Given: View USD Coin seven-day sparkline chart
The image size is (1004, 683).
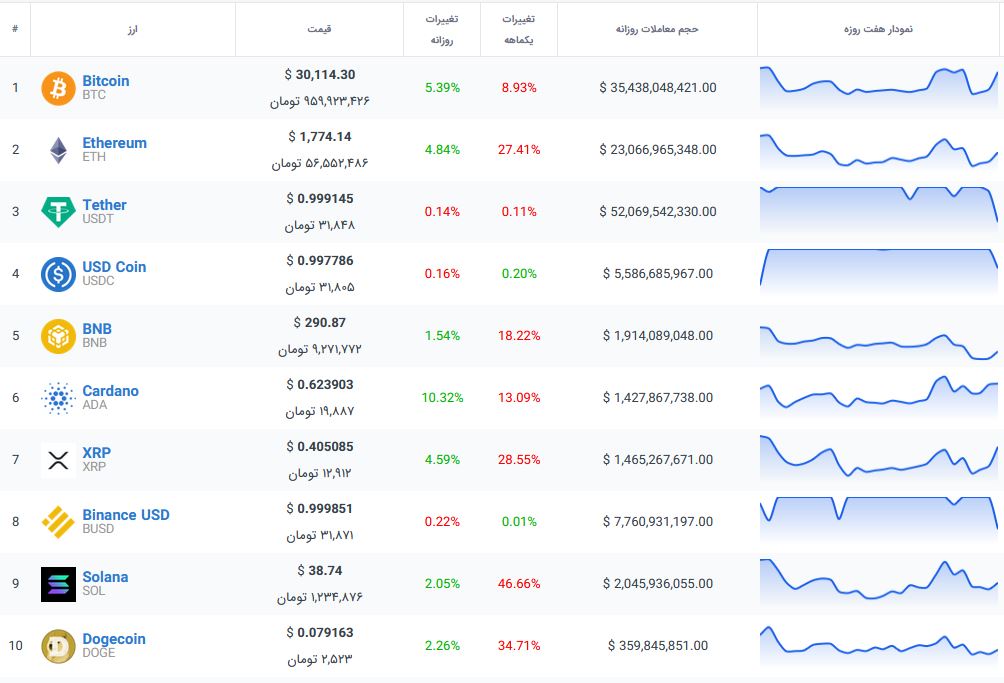Looking at the screenshot, I should pos(878,270).
